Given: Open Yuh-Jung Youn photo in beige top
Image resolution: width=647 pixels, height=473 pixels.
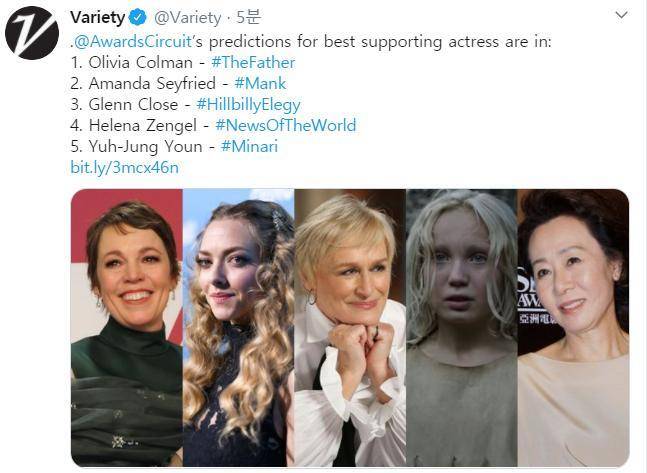Looking at the screenshot, I should (x=574, y=328).
